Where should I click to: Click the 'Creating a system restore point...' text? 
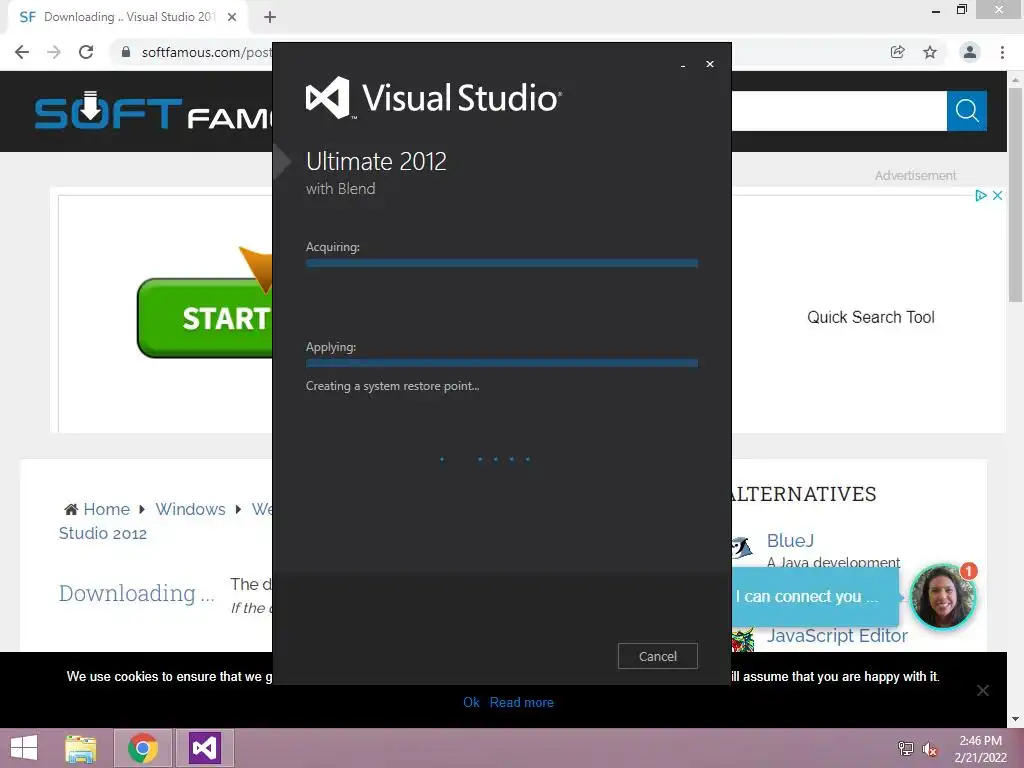(x=392, y=386)
